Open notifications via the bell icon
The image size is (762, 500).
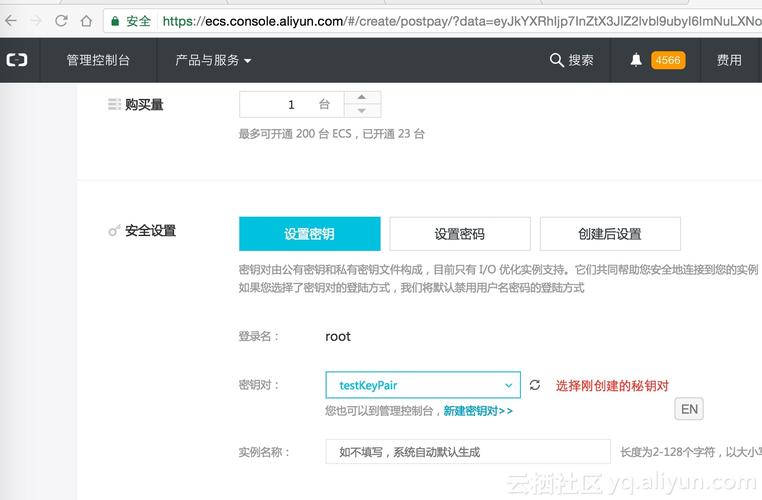636,60
